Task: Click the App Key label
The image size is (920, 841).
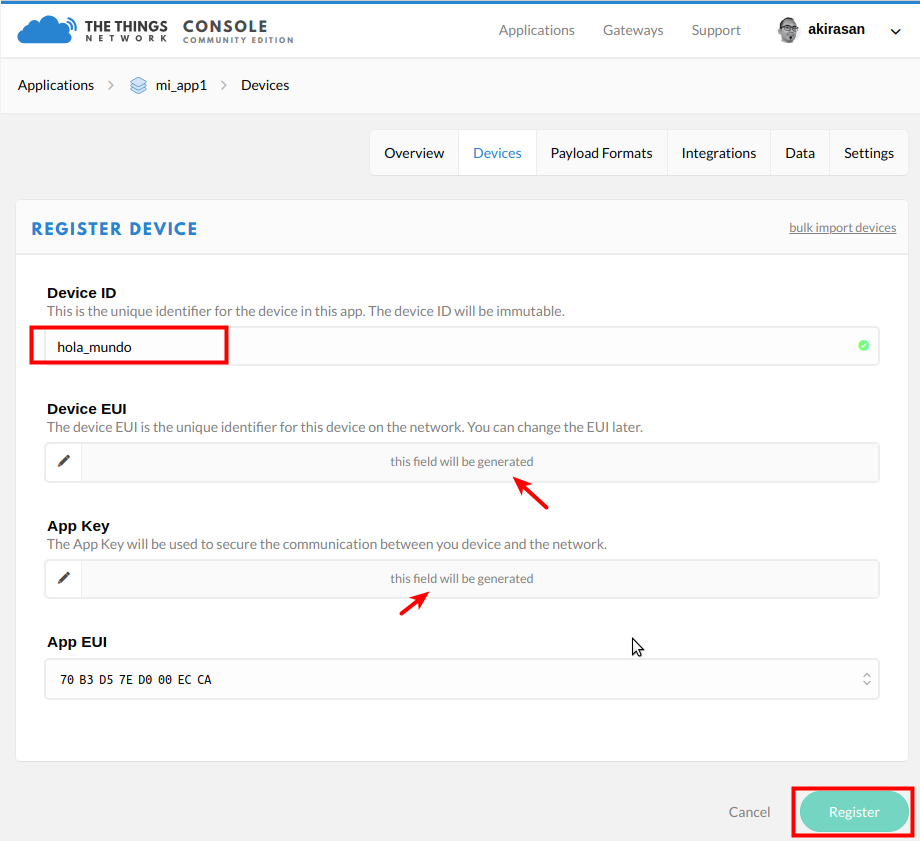Action: coord(78,526)
